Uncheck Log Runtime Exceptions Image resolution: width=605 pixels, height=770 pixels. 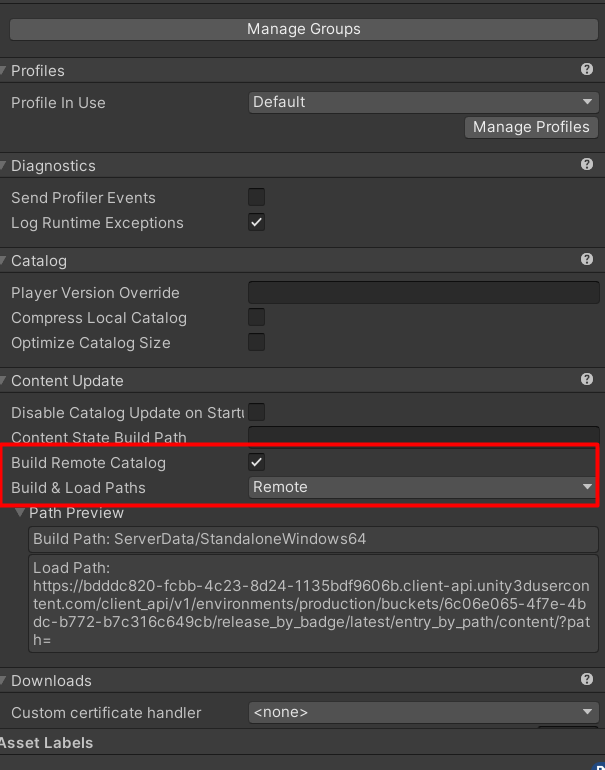(257, 223)
